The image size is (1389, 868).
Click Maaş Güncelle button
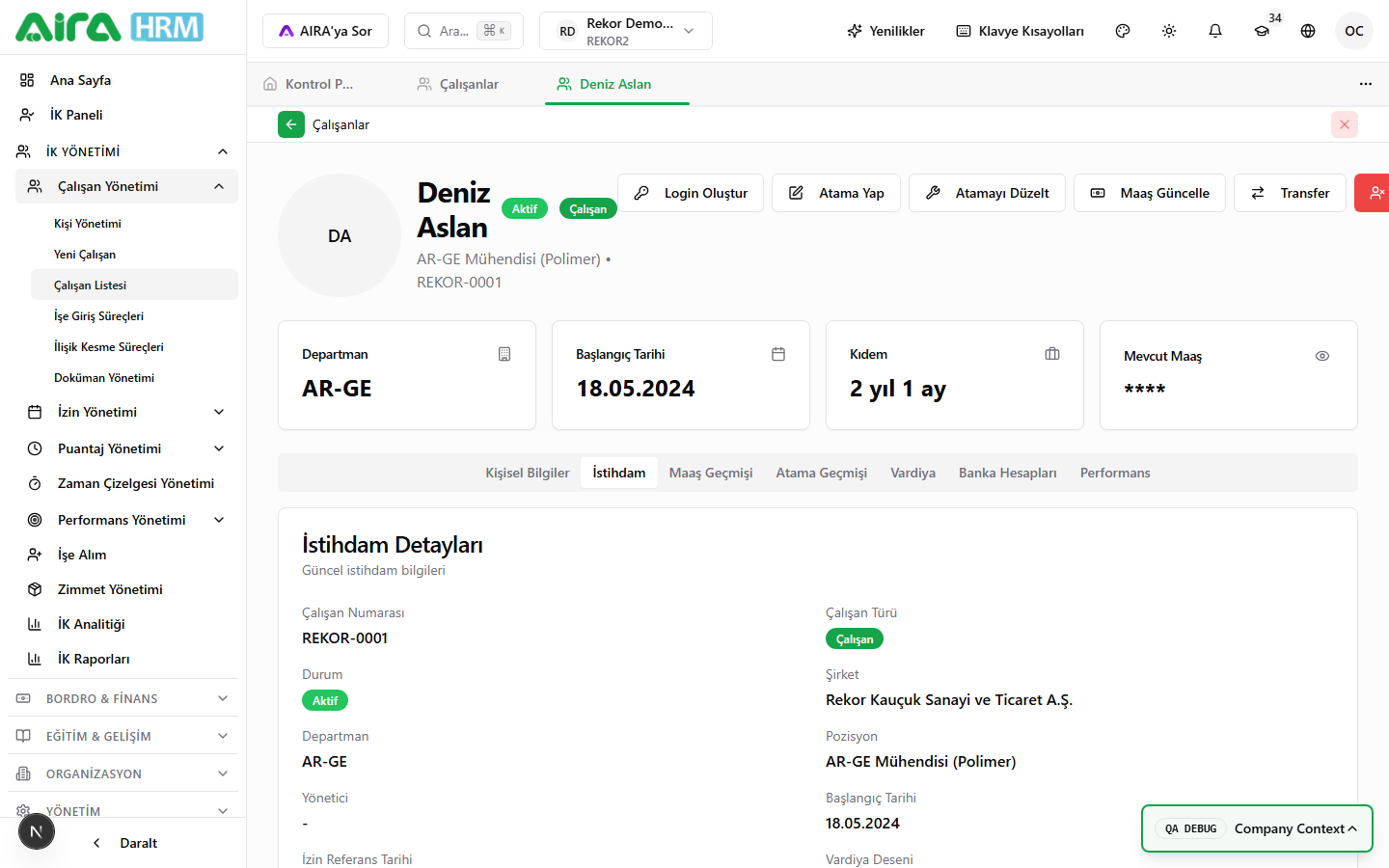pyautogui.click(x=1150, y=193)
